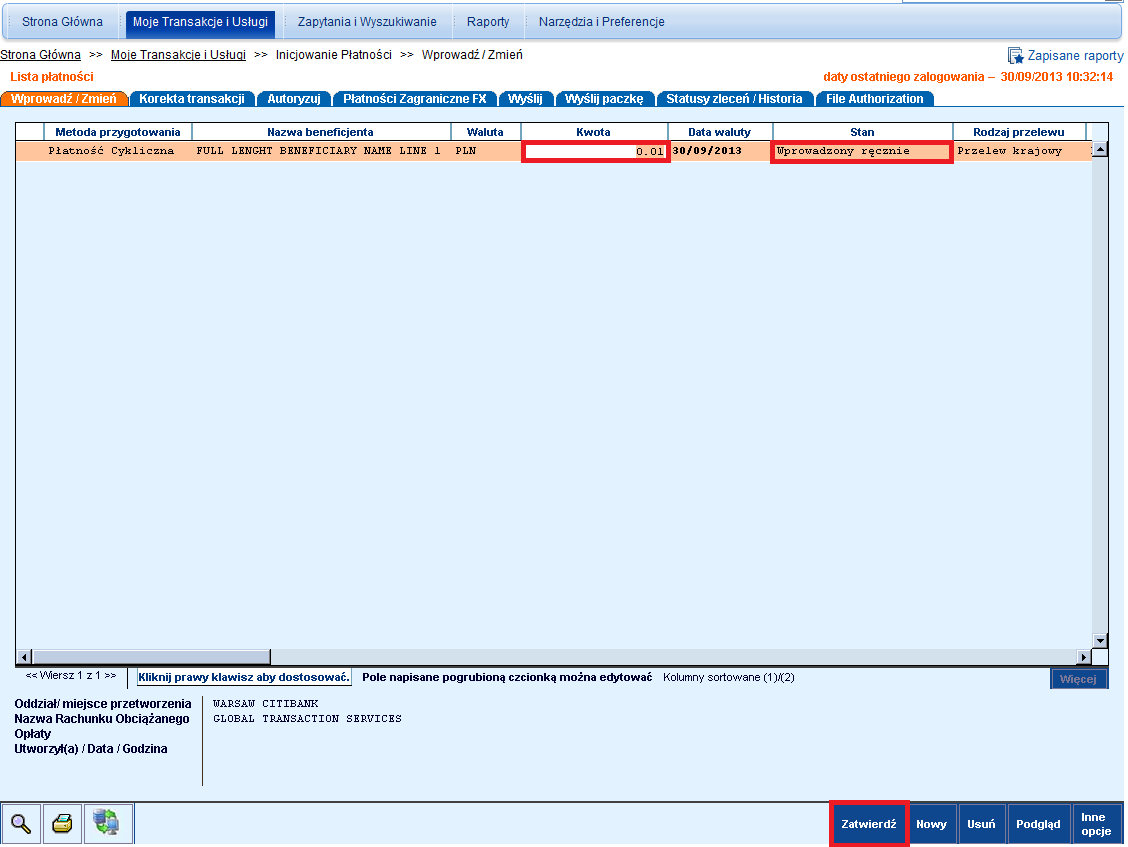Sort by Nazwa beneficjenta column header

[321, 132]
